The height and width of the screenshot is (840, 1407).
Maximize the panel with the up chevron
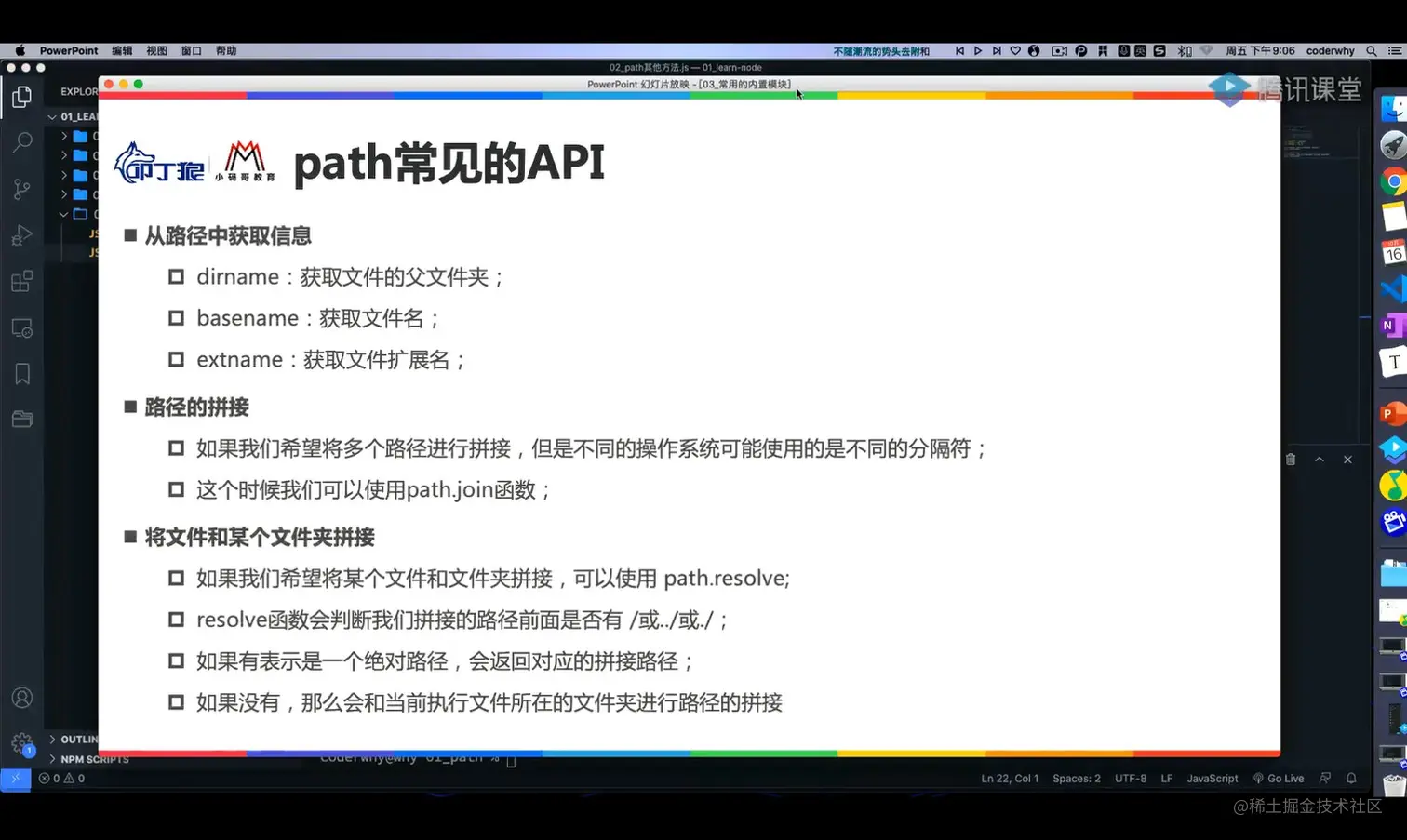pyautogui.click(x=1319, y=460)
